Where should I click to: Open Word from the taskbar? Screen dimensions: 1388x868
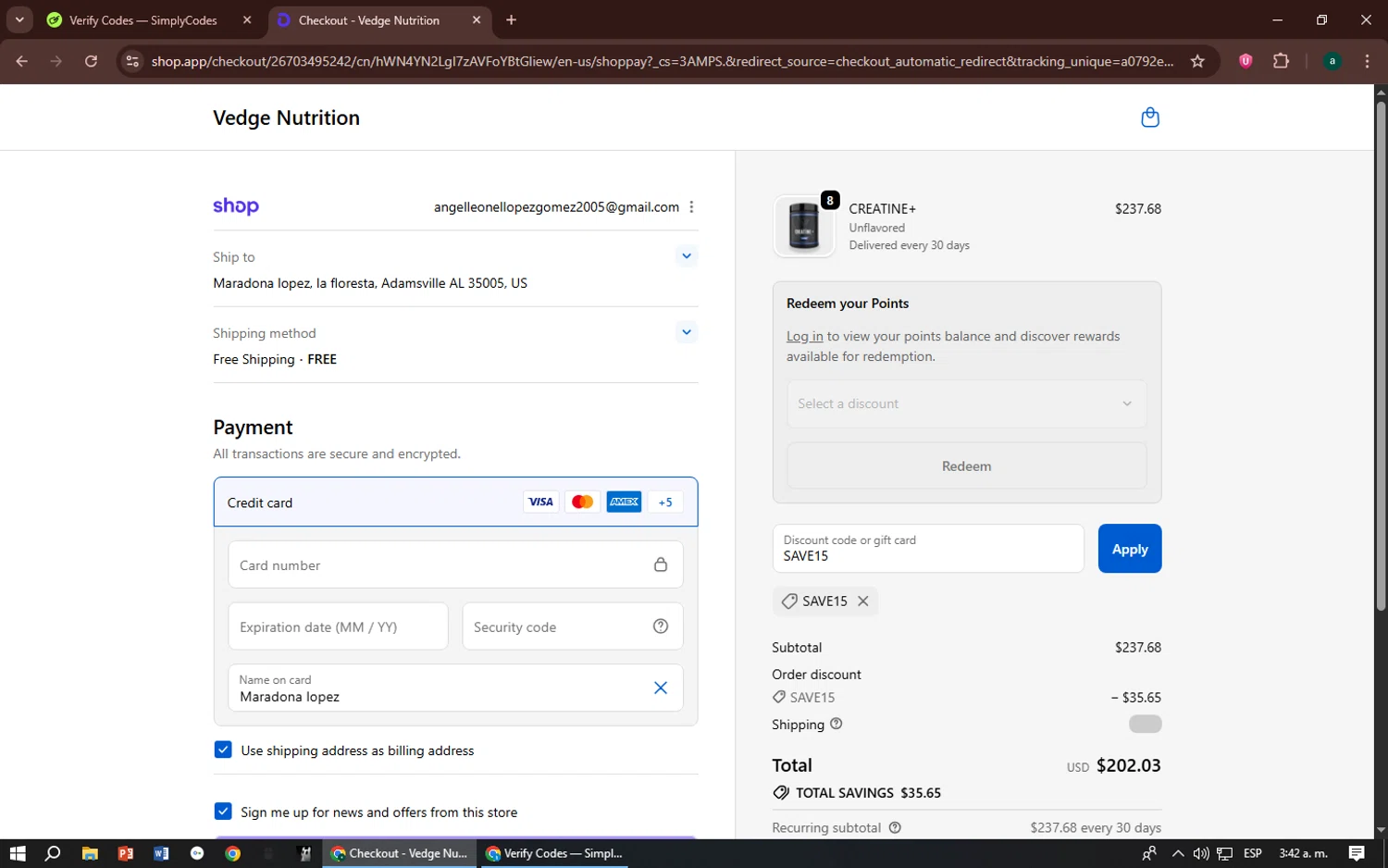pyautogui.click(x=161, y=853)
